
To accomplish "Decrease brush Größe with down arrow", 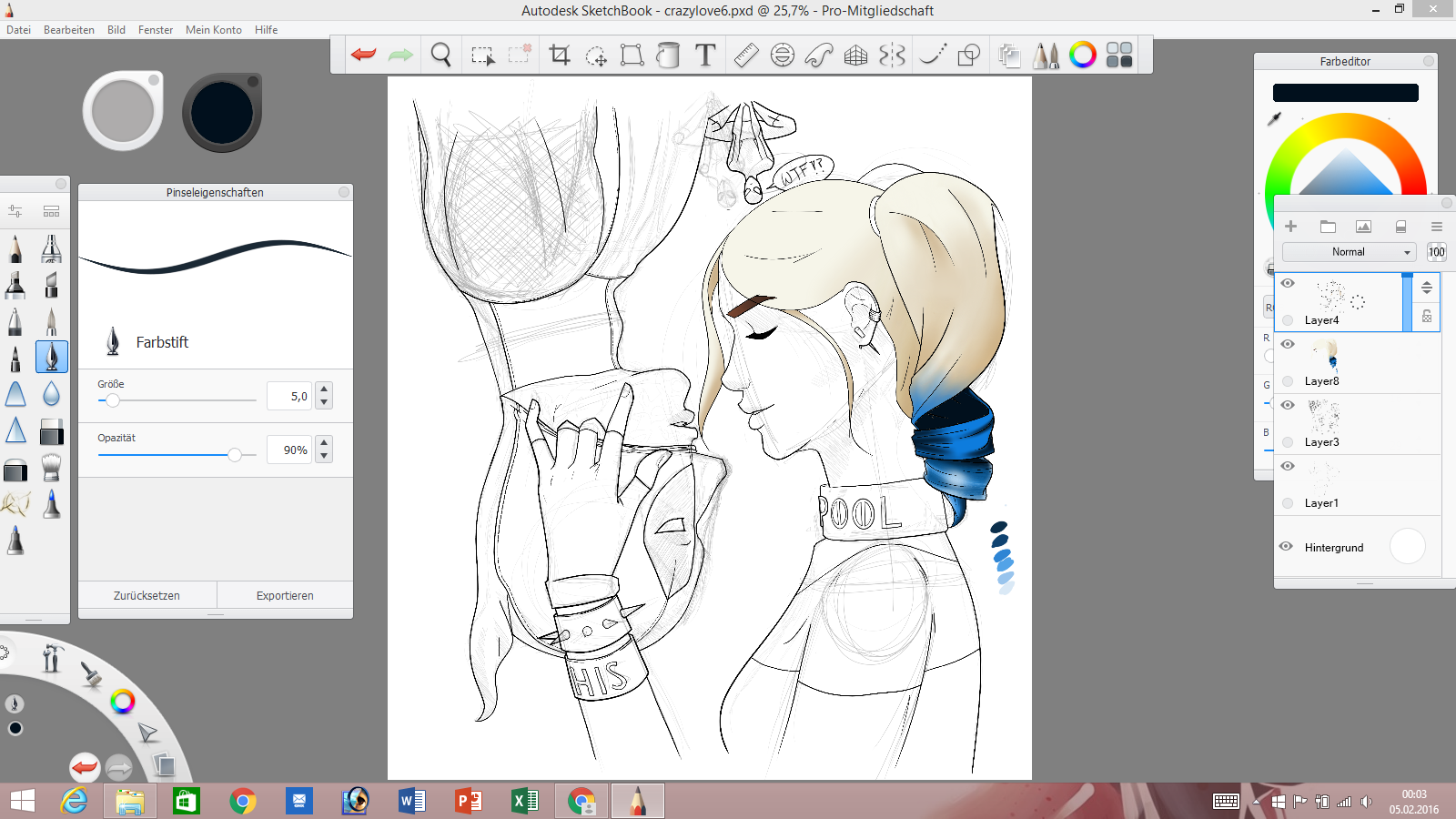I will (324, 402).
